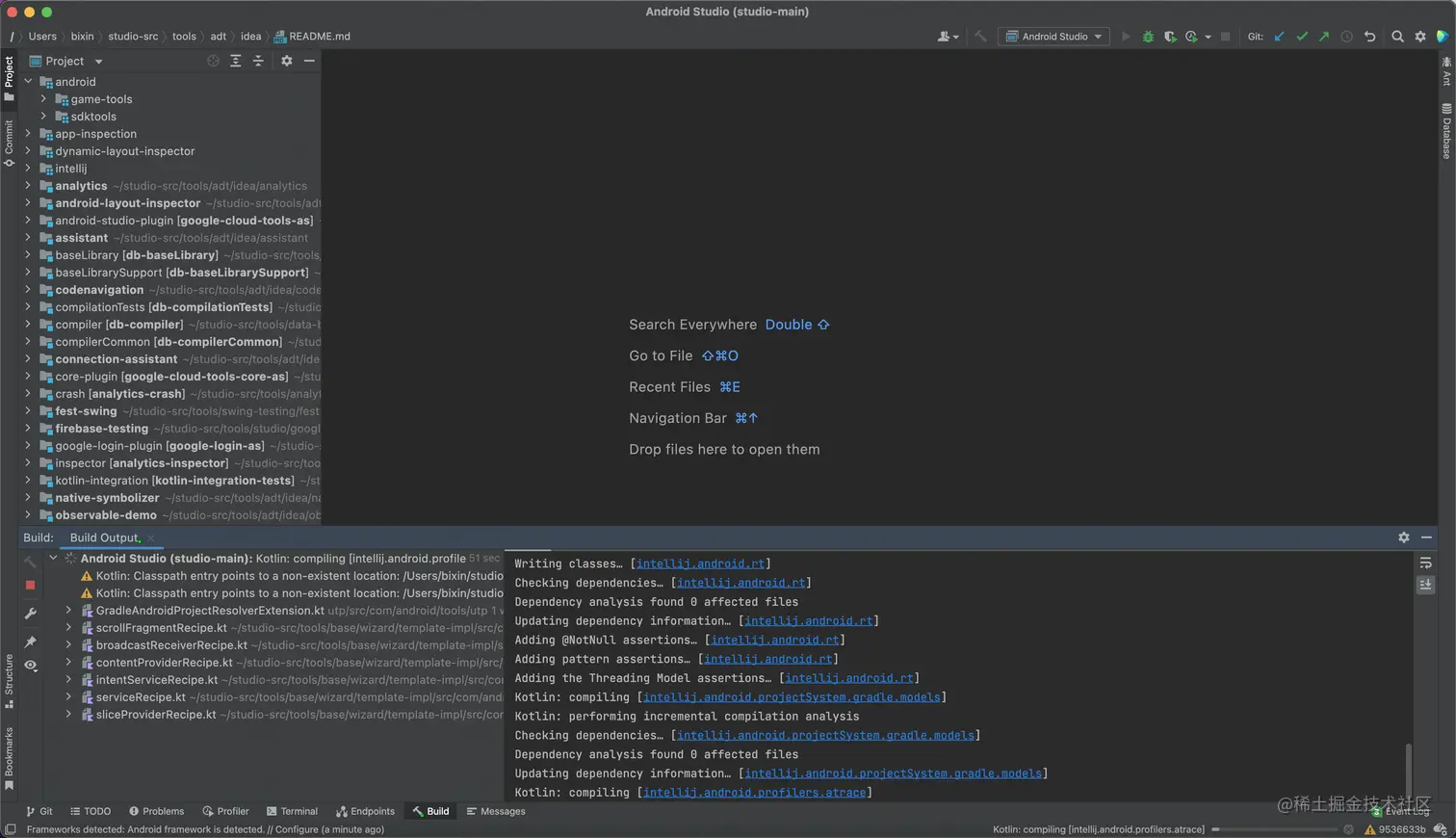Click the intellij.android.profilers.atrace link
Screen dimensions: 1456x838
(x=754, y=793)
